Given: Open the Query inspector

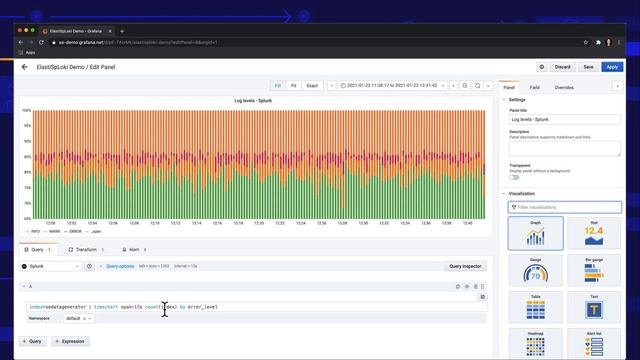Looking at the screenshot, I should click(465, 266).
